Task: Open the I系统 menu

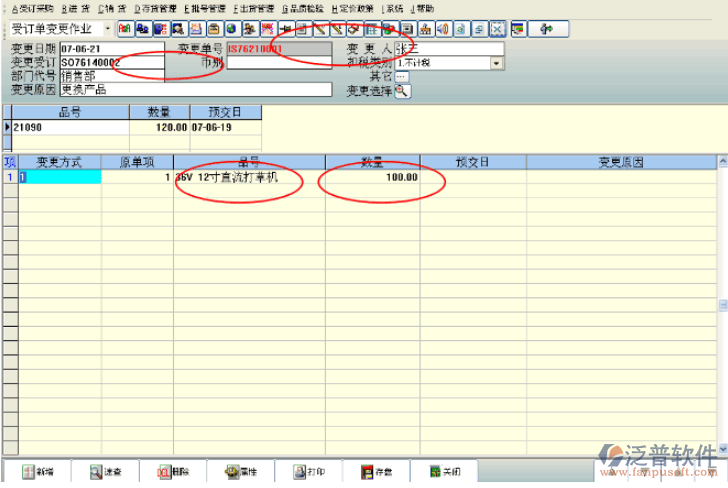Action: [x=392, y=8]
